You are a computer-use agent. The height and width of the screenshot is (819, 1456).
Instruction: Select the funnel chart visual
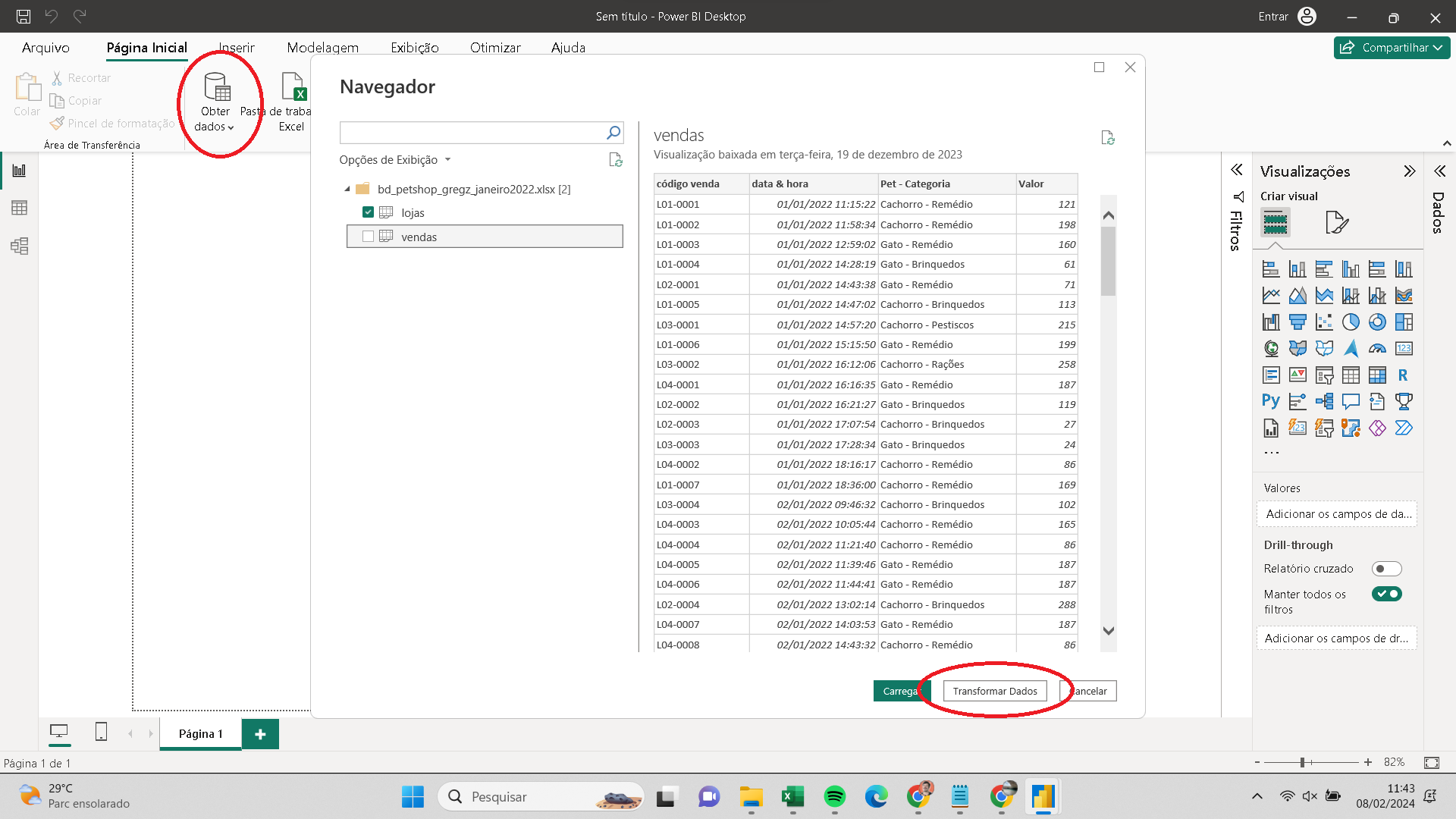[1298, 322]
